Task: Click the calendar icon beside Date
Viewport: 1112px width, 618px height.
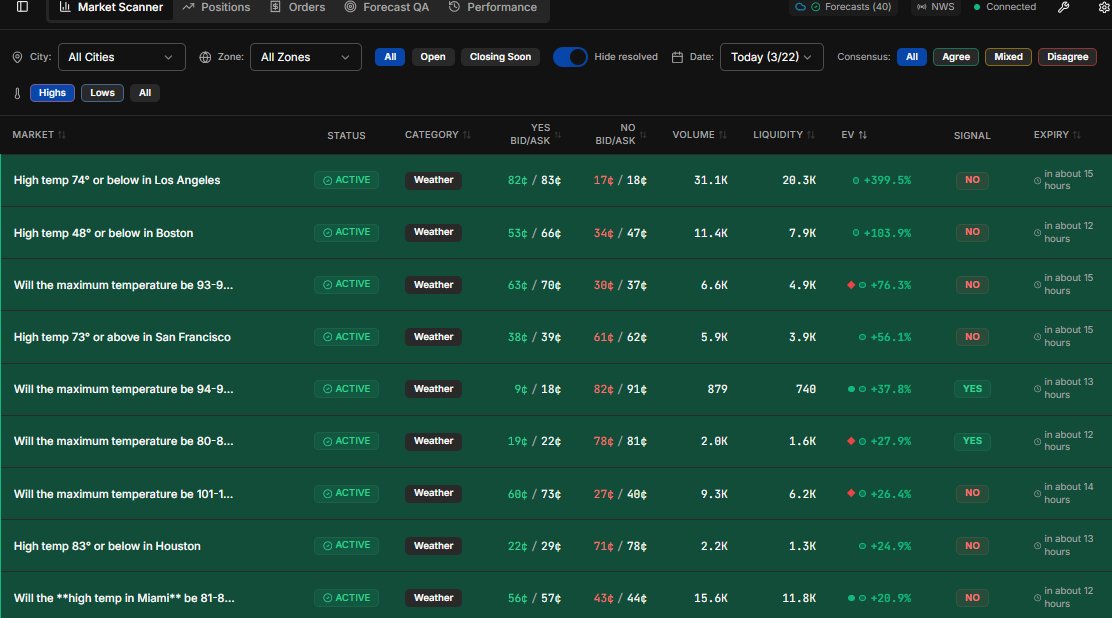Action: [677, 57]
